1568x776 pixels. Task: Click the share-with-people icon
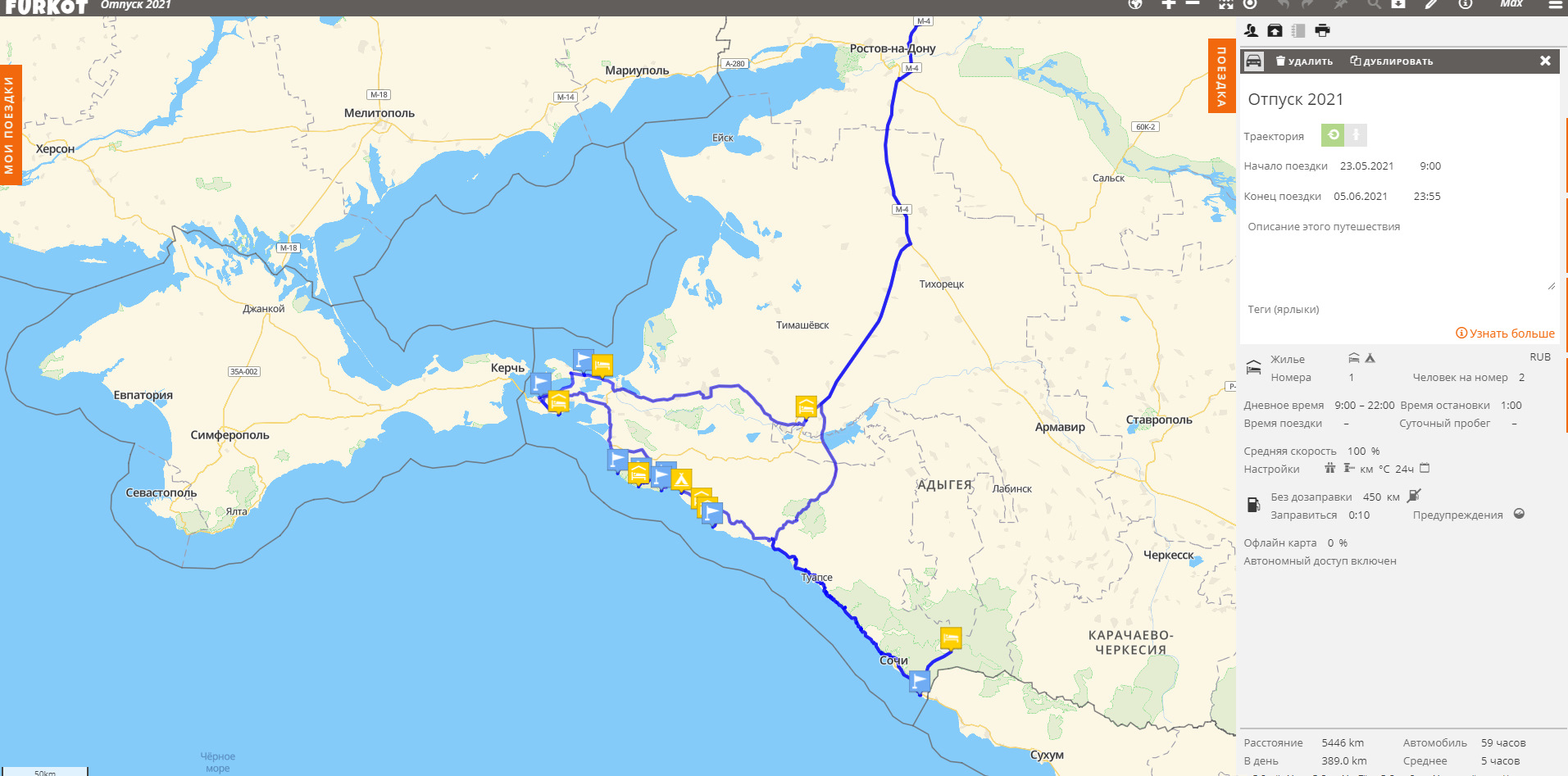[1251, 30]
